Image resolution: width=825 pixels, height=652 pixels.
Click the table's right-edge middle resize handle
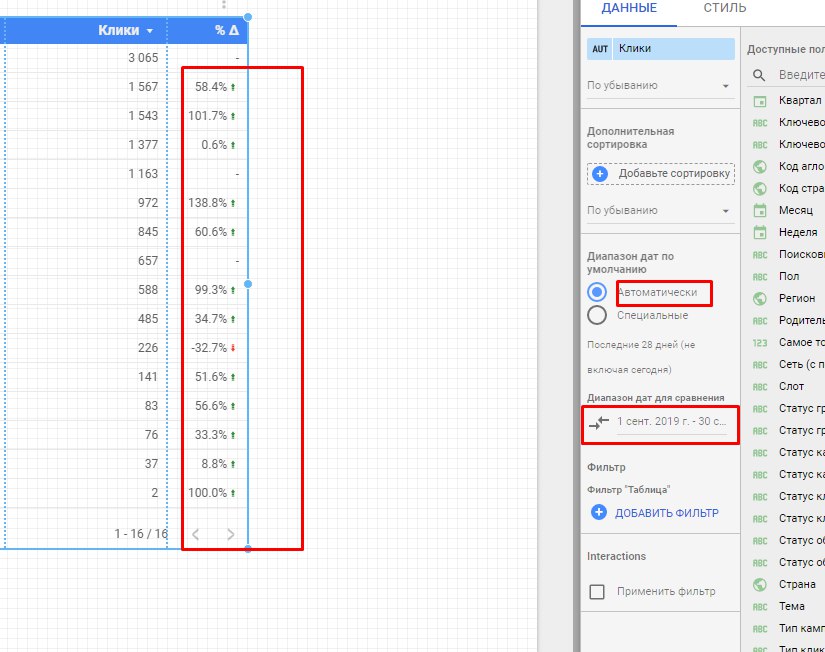(248, 284)
